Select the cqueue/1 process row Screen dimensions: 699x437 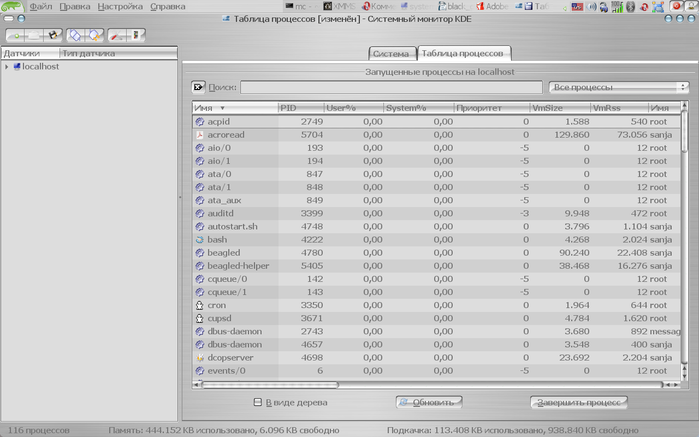click(x=437, y=292)
